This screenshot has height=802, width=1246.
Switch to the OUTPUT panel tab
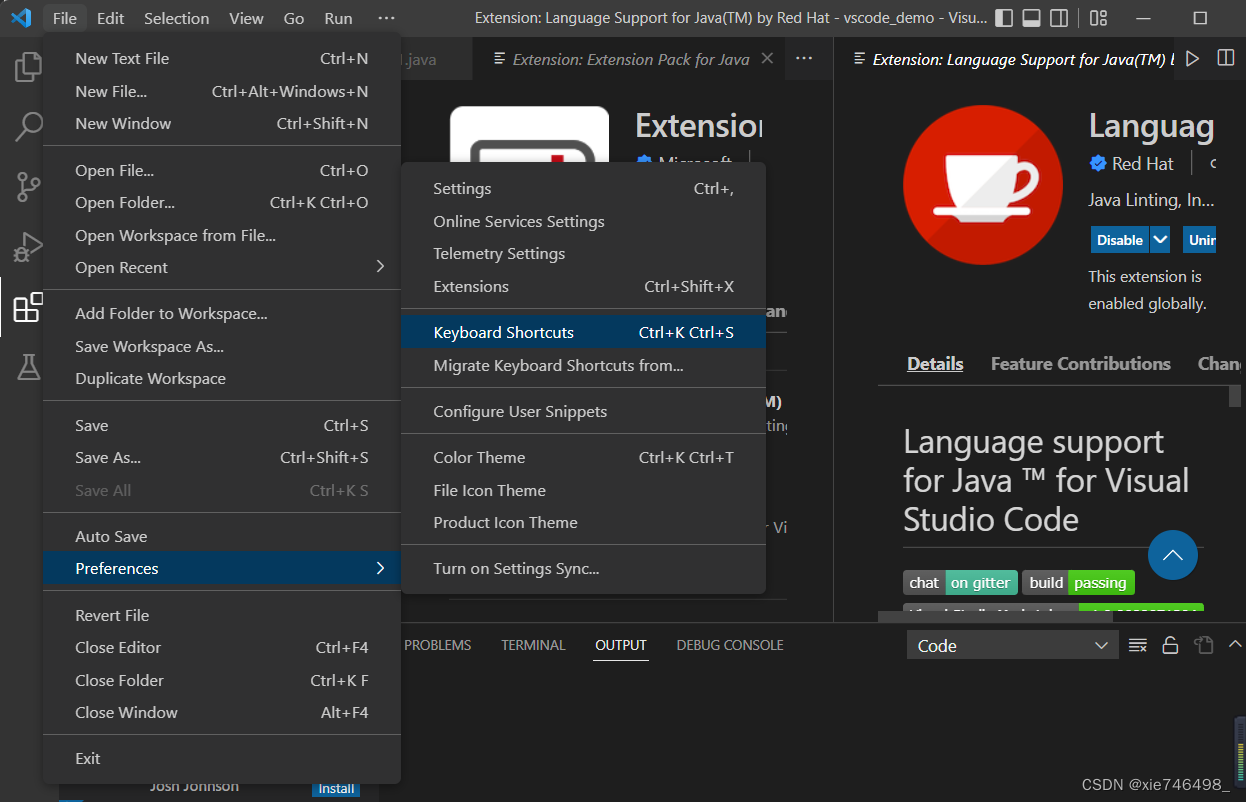621,645
